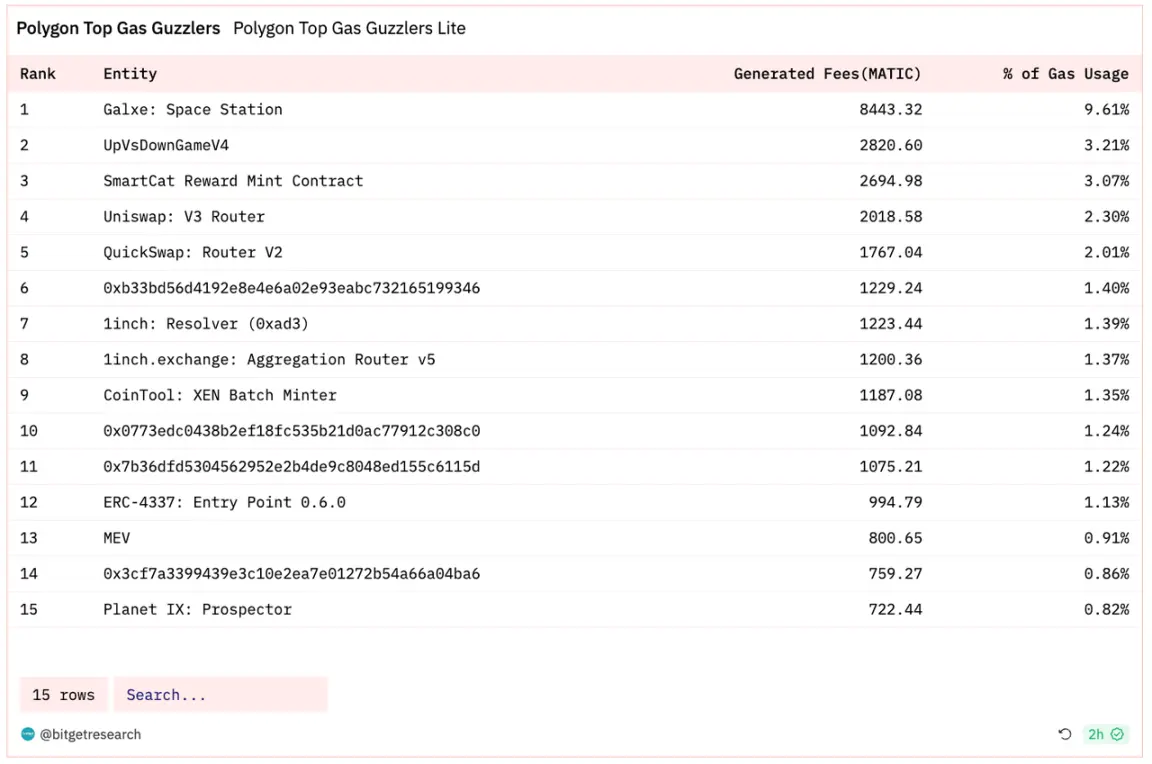1152x764 pixels.
Task: Sort by the Rank column header
Action: [38, 74]
